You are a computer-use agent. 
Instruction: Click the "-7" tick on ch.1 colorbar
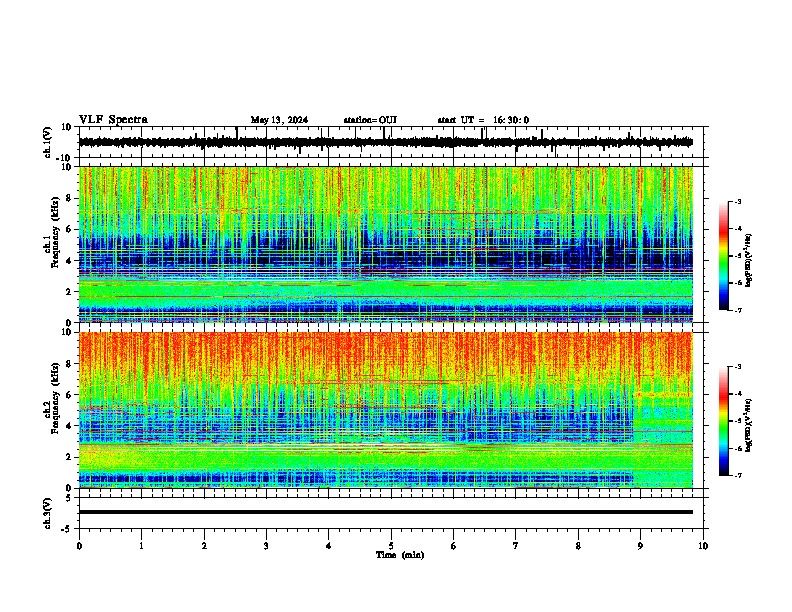(x=737, y=310)
